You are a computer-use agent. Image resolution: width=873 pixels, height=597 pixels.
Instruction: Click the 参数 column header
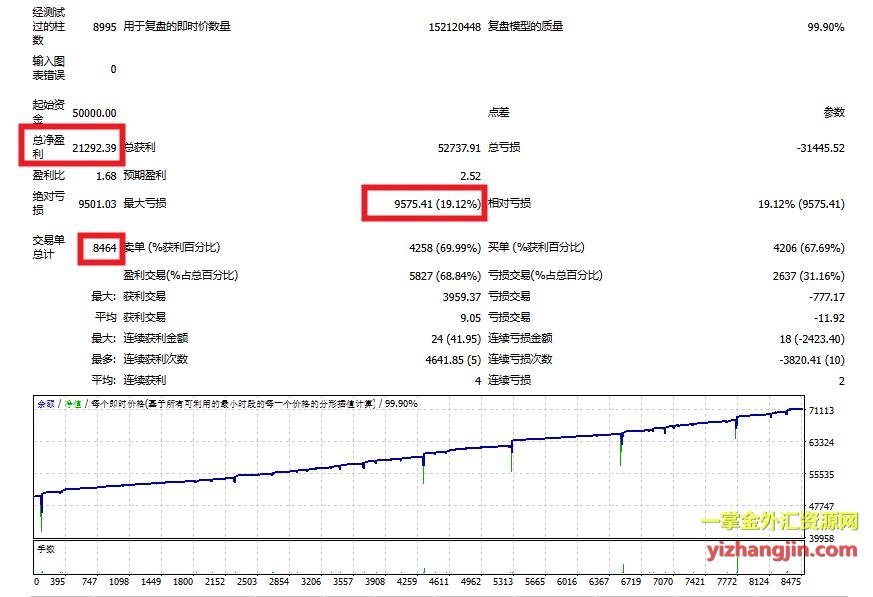833,113
